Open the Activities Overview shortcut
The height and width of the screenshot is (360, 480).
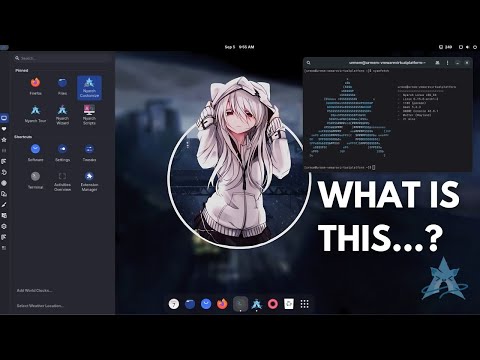coord(62,182)
